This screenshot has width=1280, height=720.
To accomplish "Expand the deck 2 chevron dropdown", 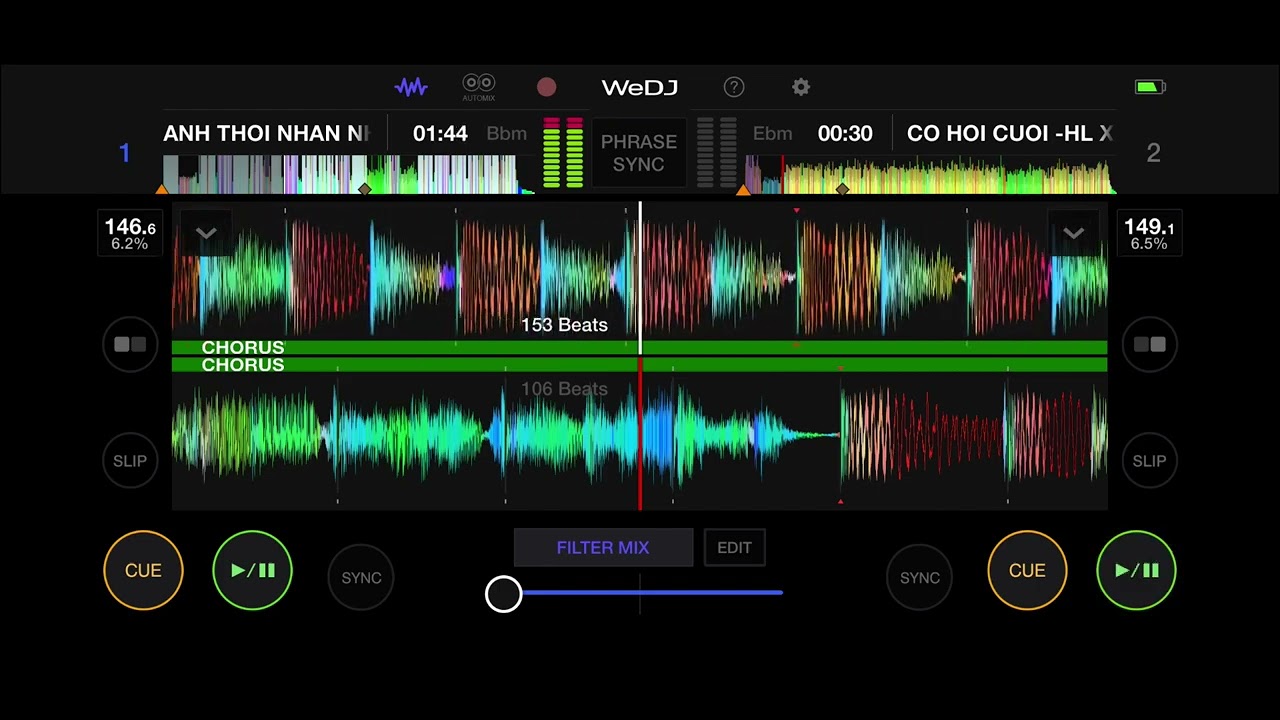I will click(x=1073, y=234).
